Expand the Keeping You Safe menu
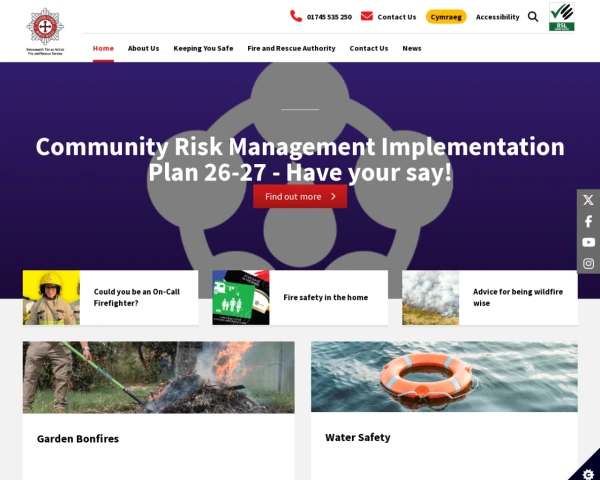 pos(203,48)
